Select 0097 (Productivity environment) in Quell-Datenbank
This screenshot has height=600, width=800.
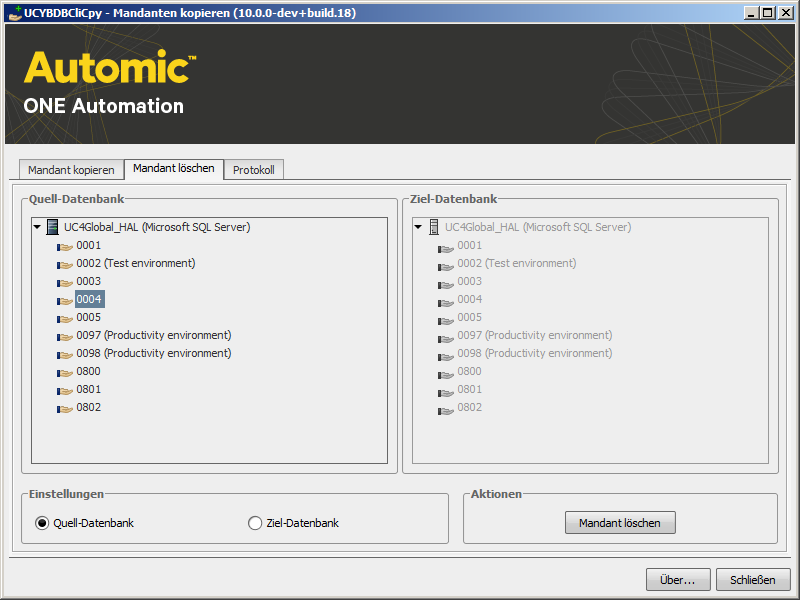point(154,335)
